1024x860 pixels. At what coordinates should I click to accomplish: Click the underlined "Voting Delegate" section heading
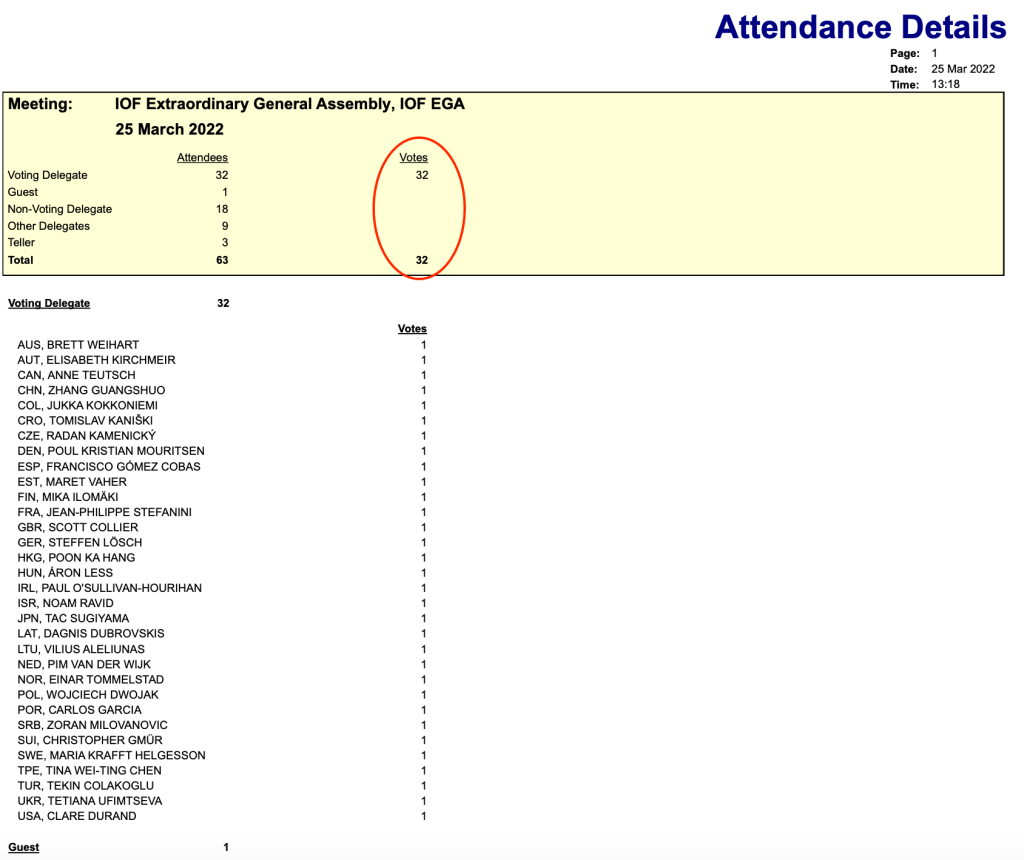tap(49, 303)
